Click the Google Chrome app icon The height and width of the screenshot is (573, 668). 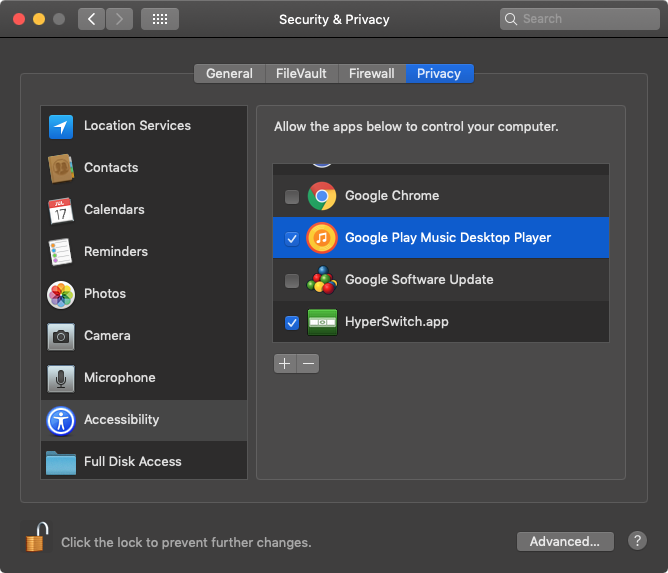[322, 196]
